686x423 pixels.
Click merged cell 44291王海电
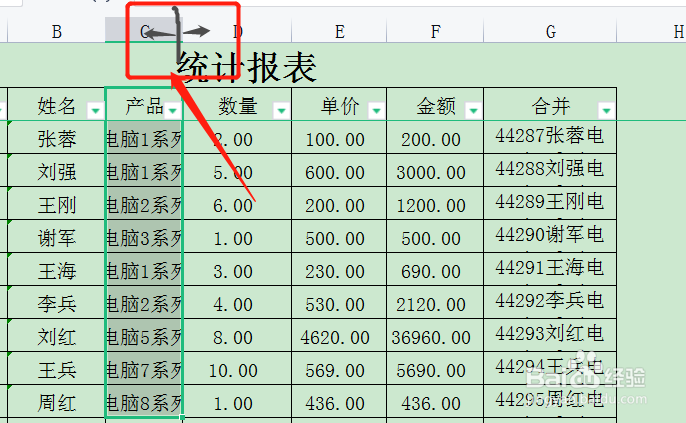(550, 269)
